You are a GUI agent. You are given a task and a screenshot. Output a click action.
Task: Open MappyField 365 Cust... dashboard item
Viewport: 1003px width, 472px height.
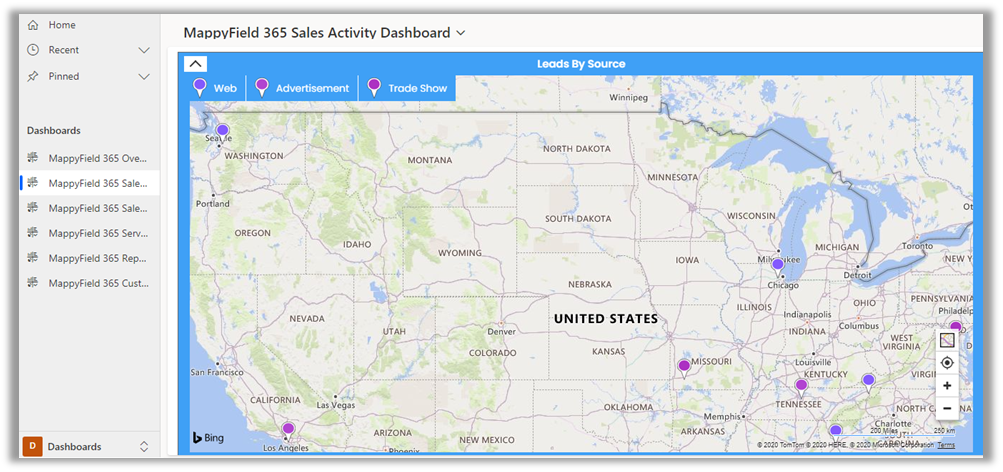click(x=97, y=283)
